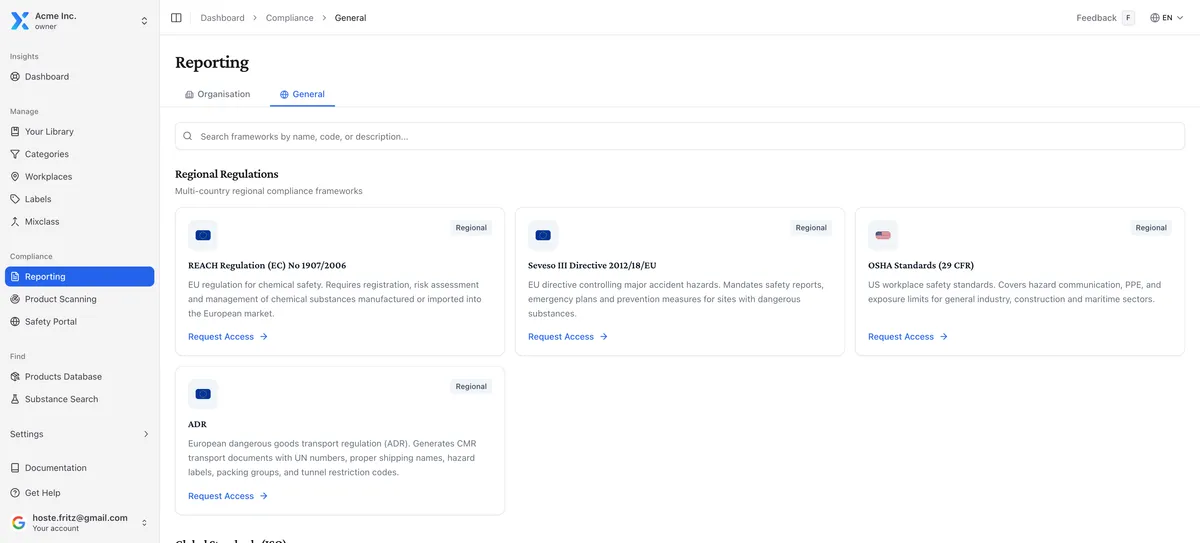The height and width of the screenshot is (543, 1200).
Task: Request Access for ADR
Action: pos(228,496)
